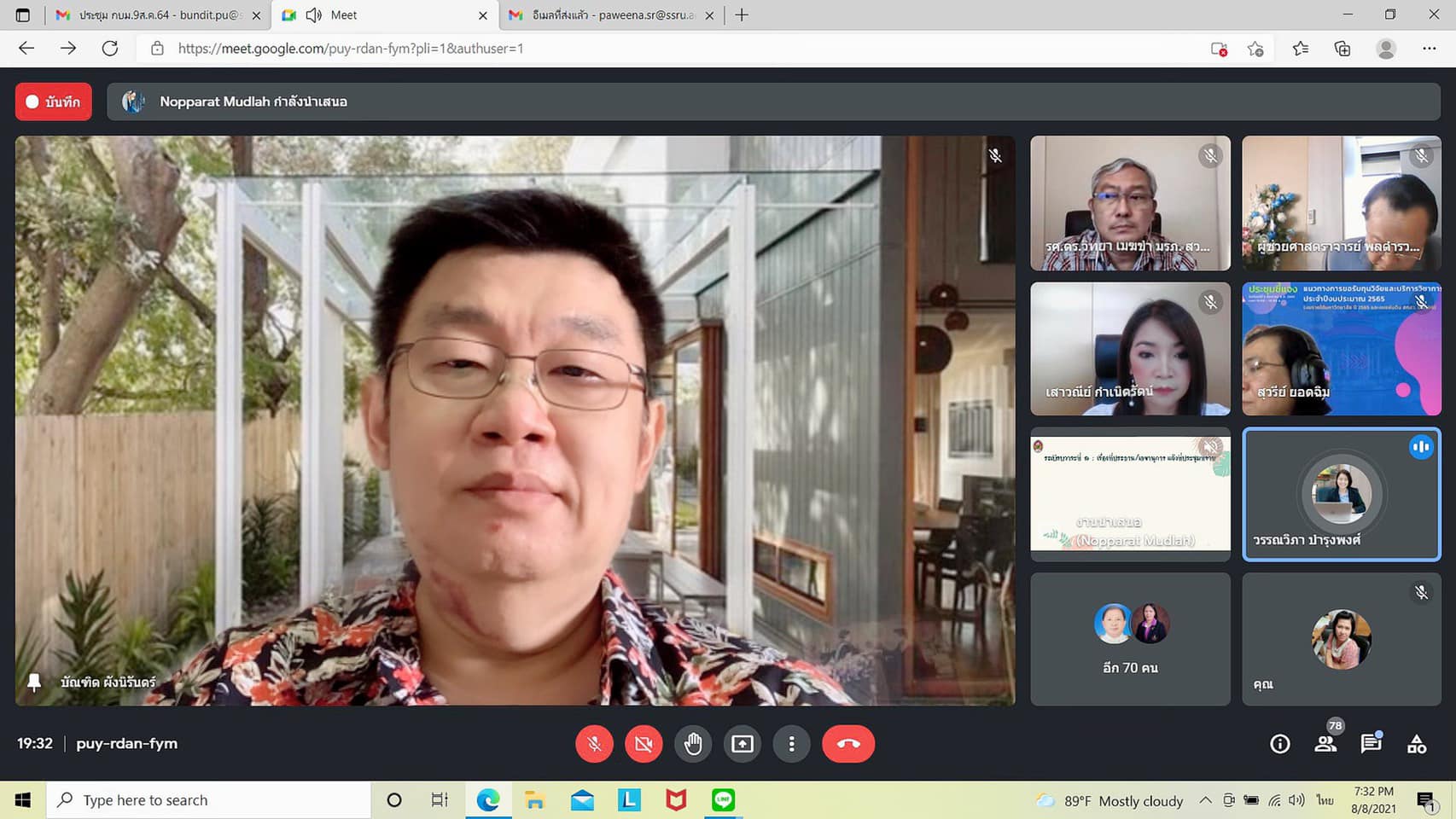Show the participants list with 78 people
Image resolution: width=1456 pixels, height=819 pixels.
point(1325,744)
